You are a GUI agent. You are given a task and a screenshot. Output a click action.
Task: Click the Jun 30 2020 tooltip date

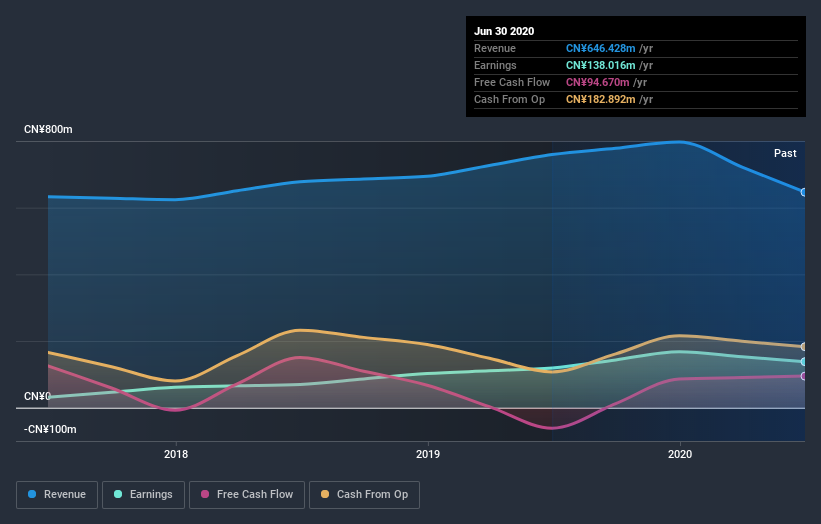pyautogui.click(x=504, y=31)
